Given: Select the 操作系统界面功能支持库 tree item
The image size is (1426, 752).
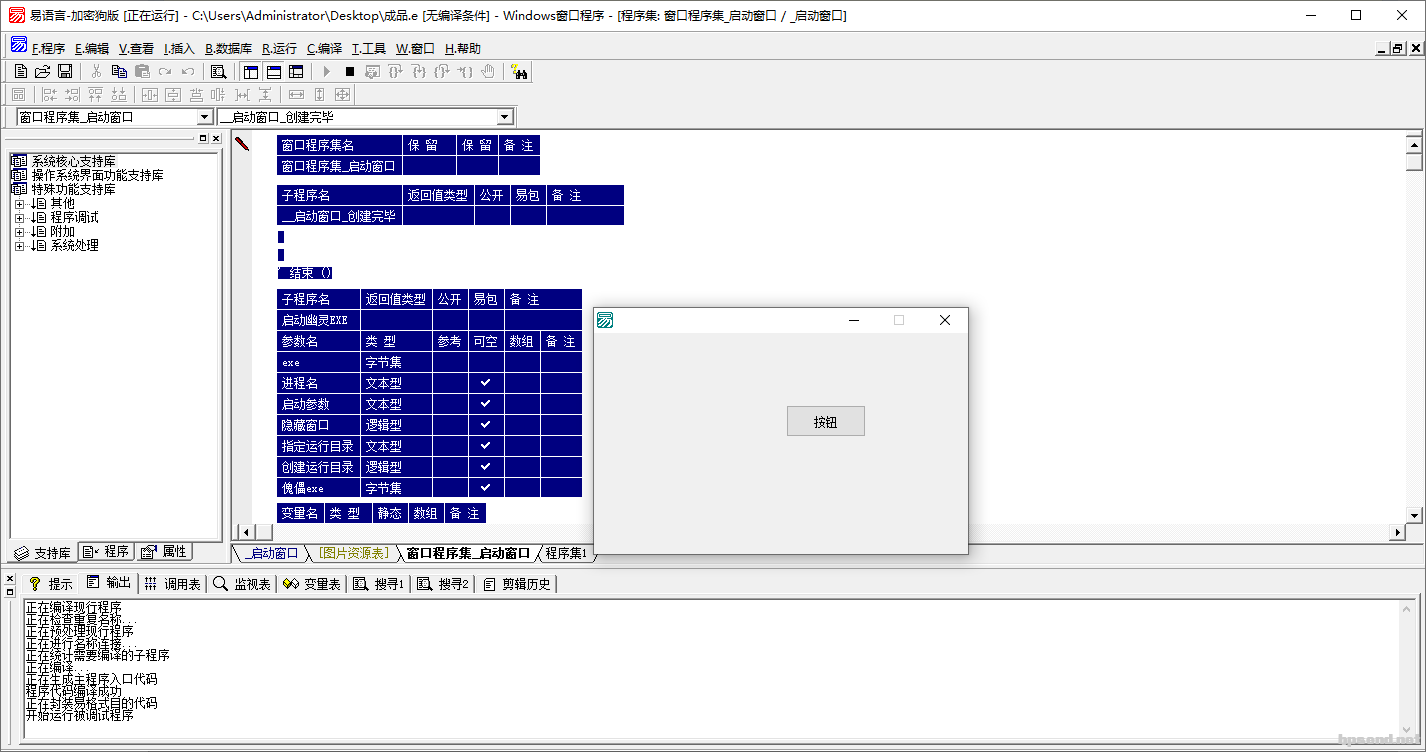Looking at the screenshot, I should click(x=97, y=175).
